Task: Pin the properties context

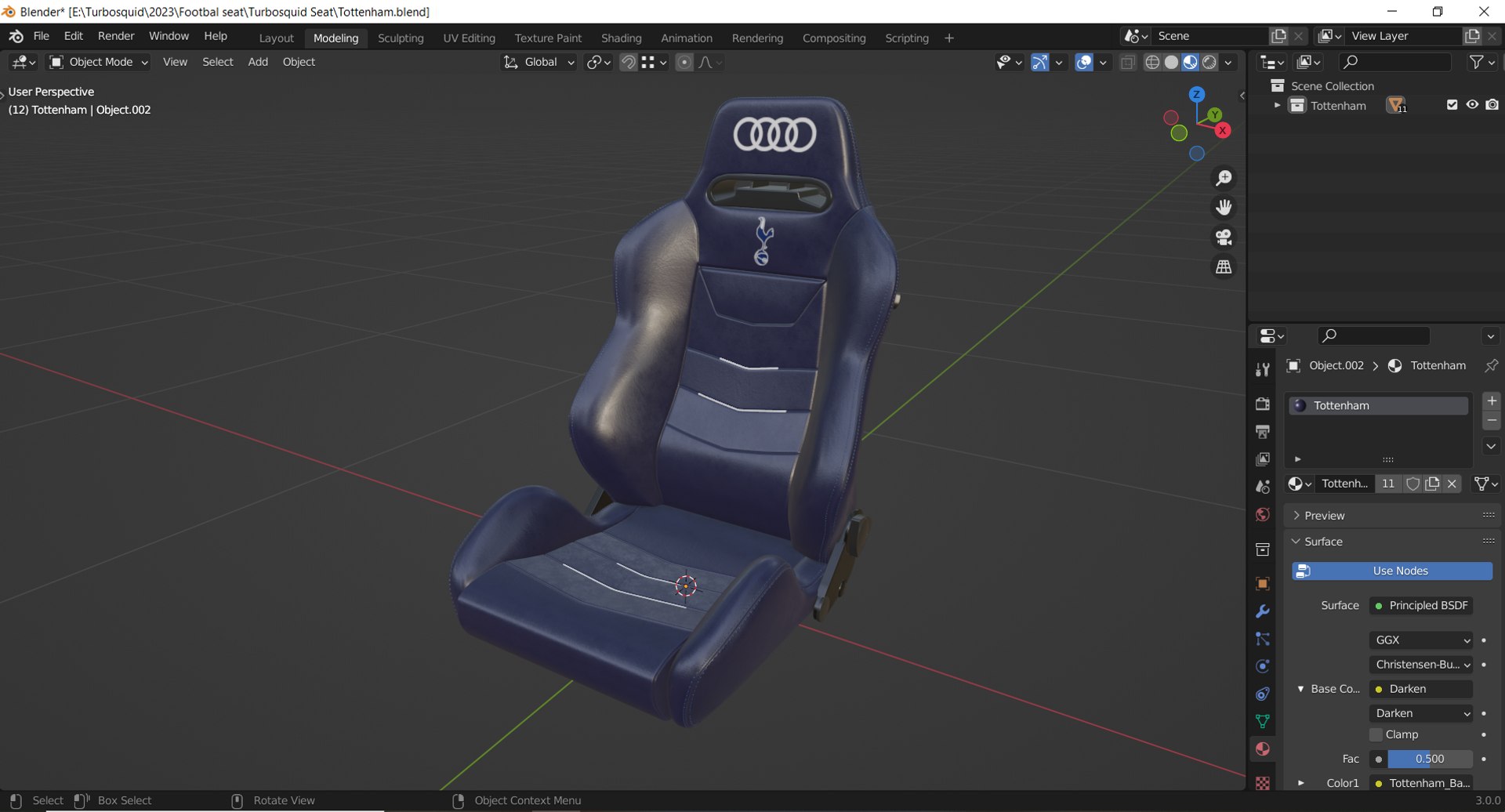Action: [1491, 366]
